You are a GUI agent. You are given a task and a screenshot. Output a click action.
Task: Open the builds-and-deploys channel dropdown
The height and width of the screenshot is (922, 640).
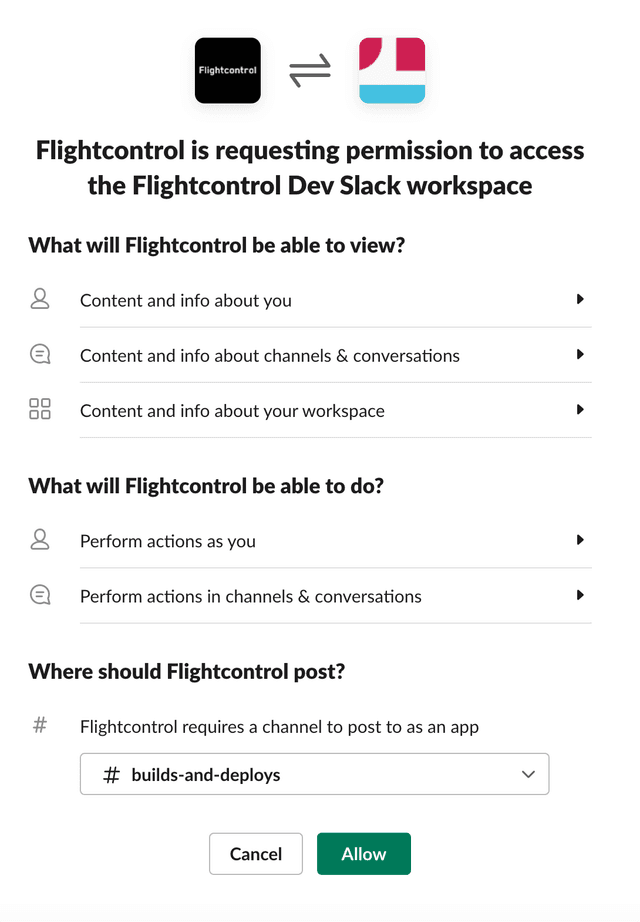(x=528, y=773)
